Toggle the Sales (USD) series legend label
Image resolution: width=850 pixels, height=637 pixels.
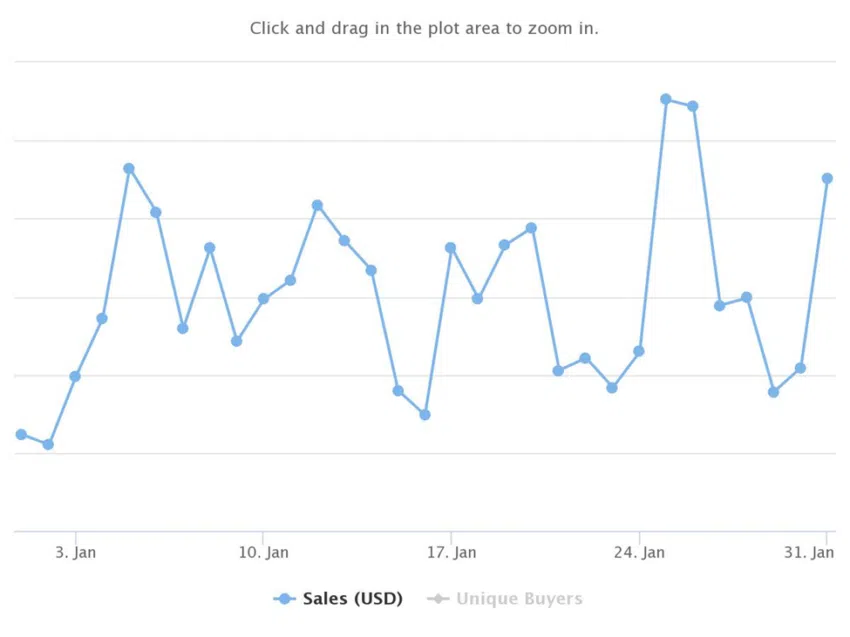(x=352, y=599)
